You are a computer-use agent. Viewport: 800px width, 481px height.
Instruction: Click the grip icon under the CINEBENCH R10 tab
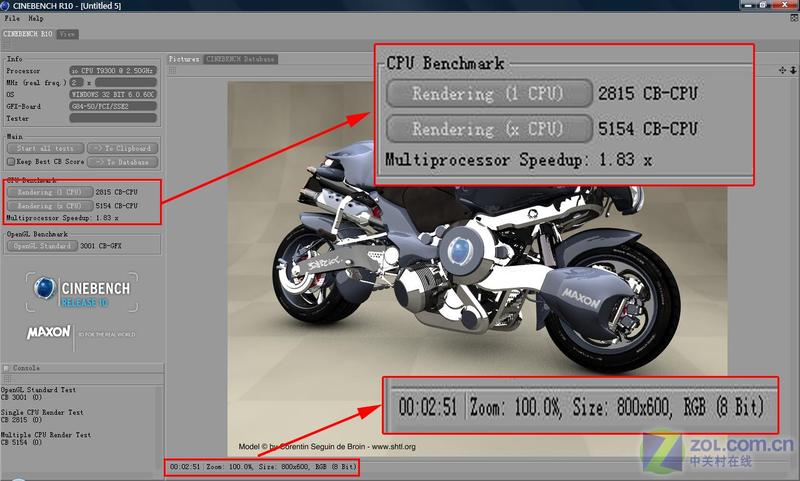(6, 45)
